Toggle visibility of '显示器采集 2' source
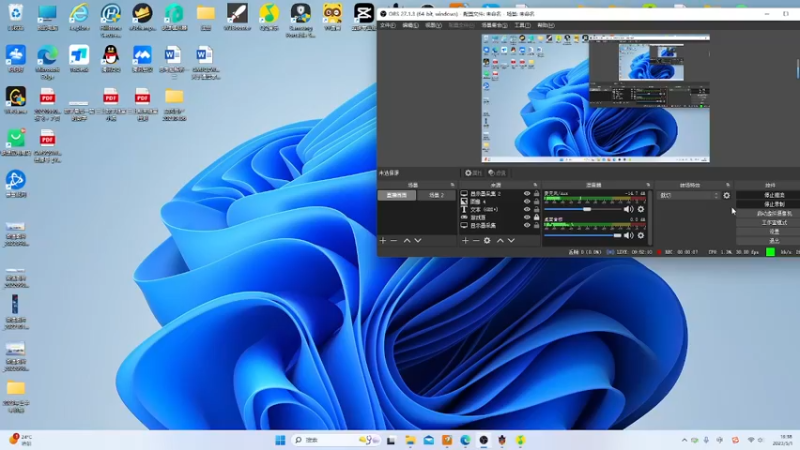Image resolution: width=800 pixels, height=450 pixels. 527,193
